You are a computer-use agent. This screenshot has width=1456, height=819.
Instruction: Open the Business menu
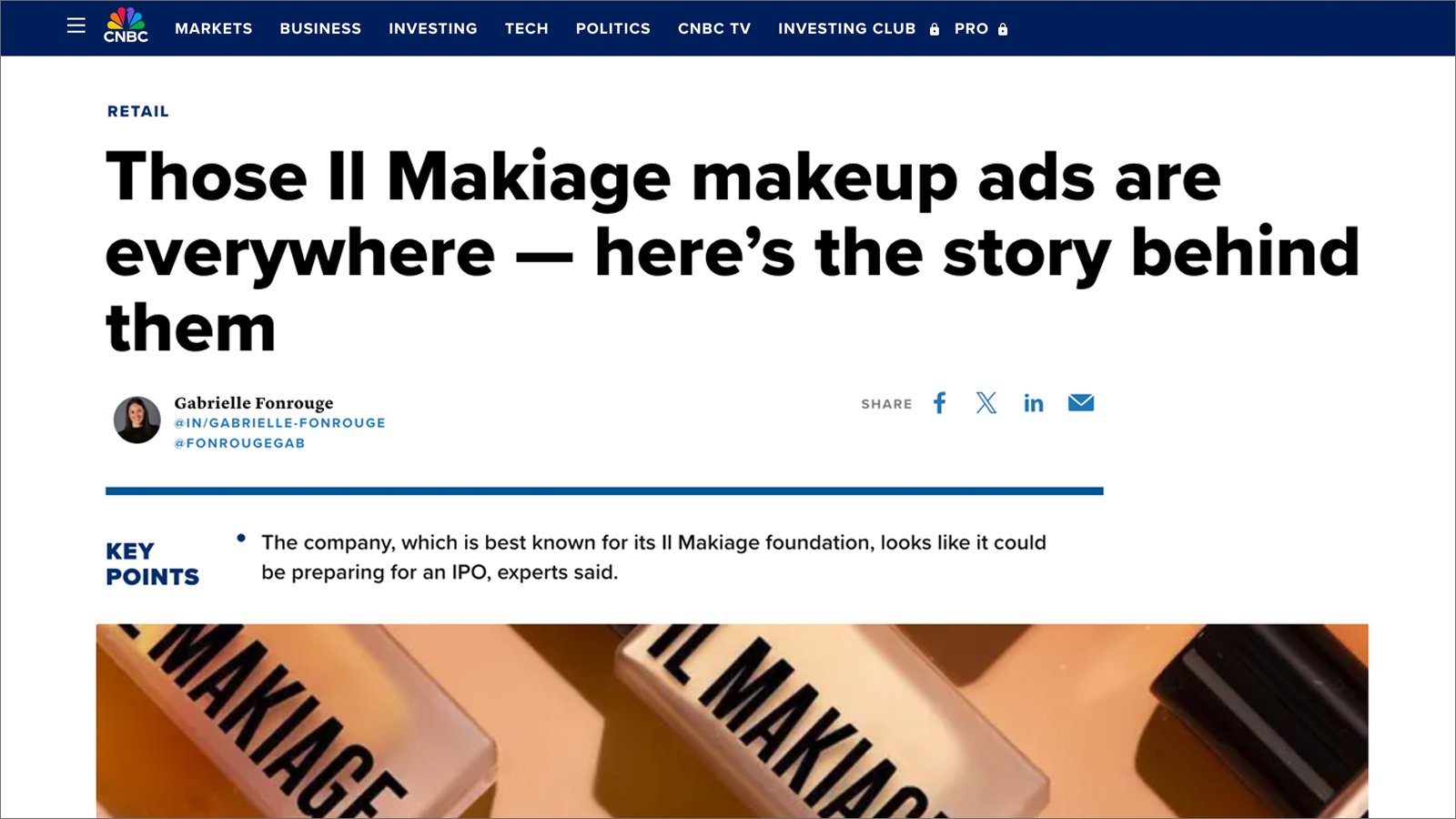click(320, 28)
